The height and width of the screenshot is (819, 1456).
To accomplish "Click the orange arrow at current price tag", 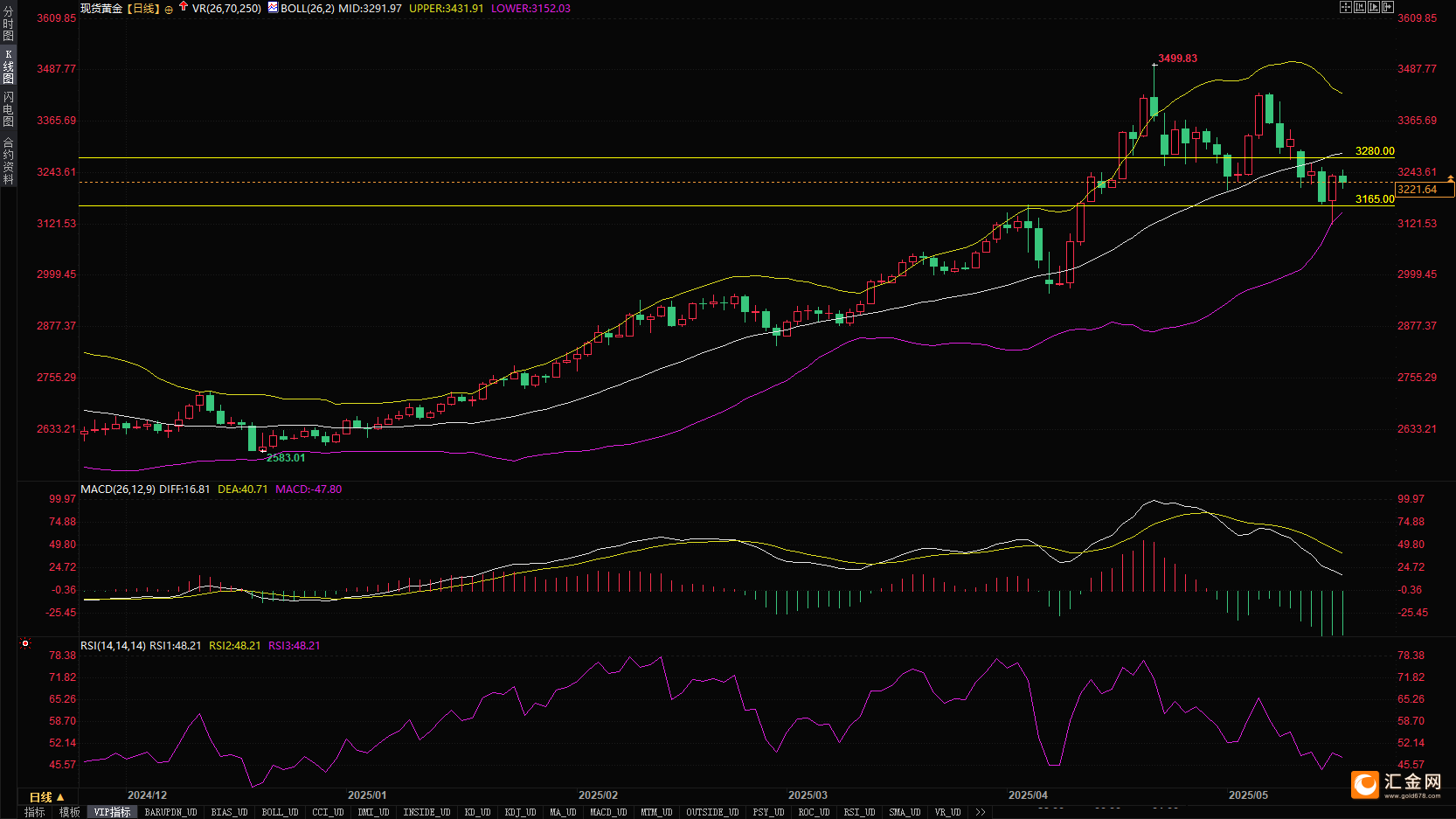I will [x=1451, y=178].
